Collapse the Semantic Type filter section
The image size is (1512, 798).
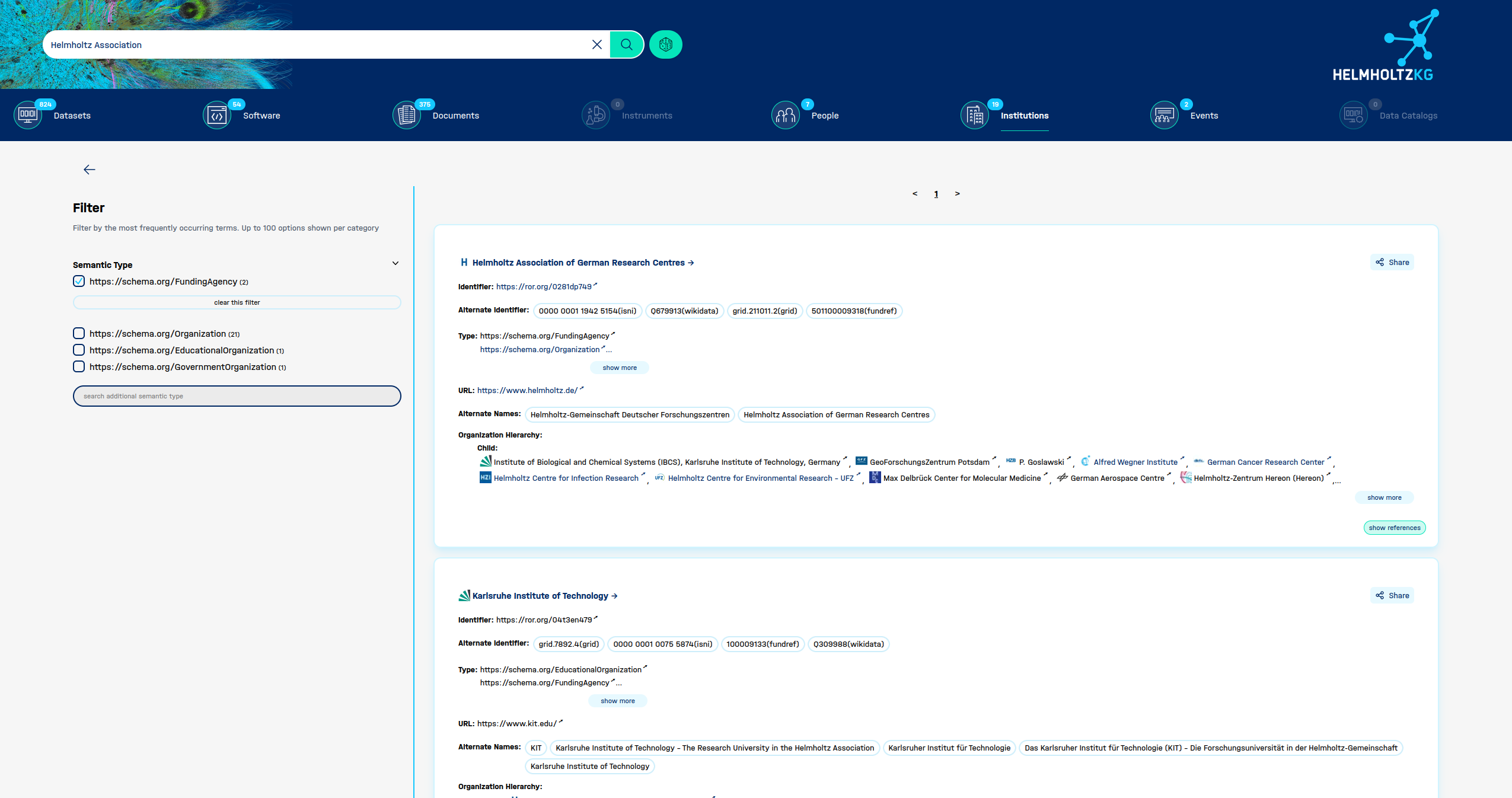(395, 264)
